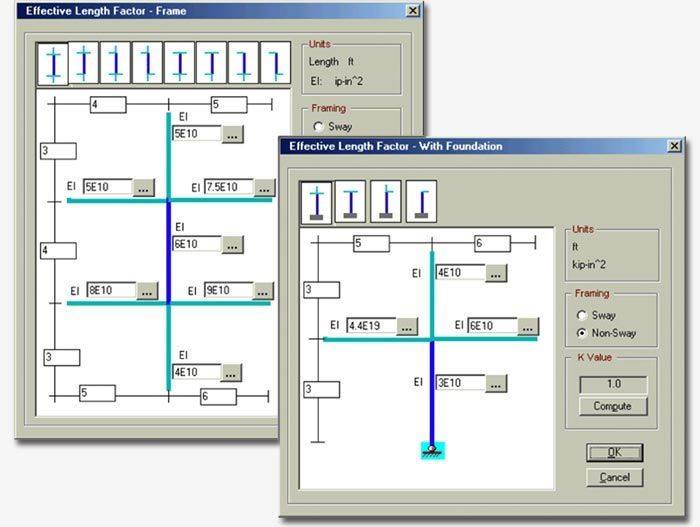Open browse button next to 4.4E19 EI field

(x=406, y=326)
